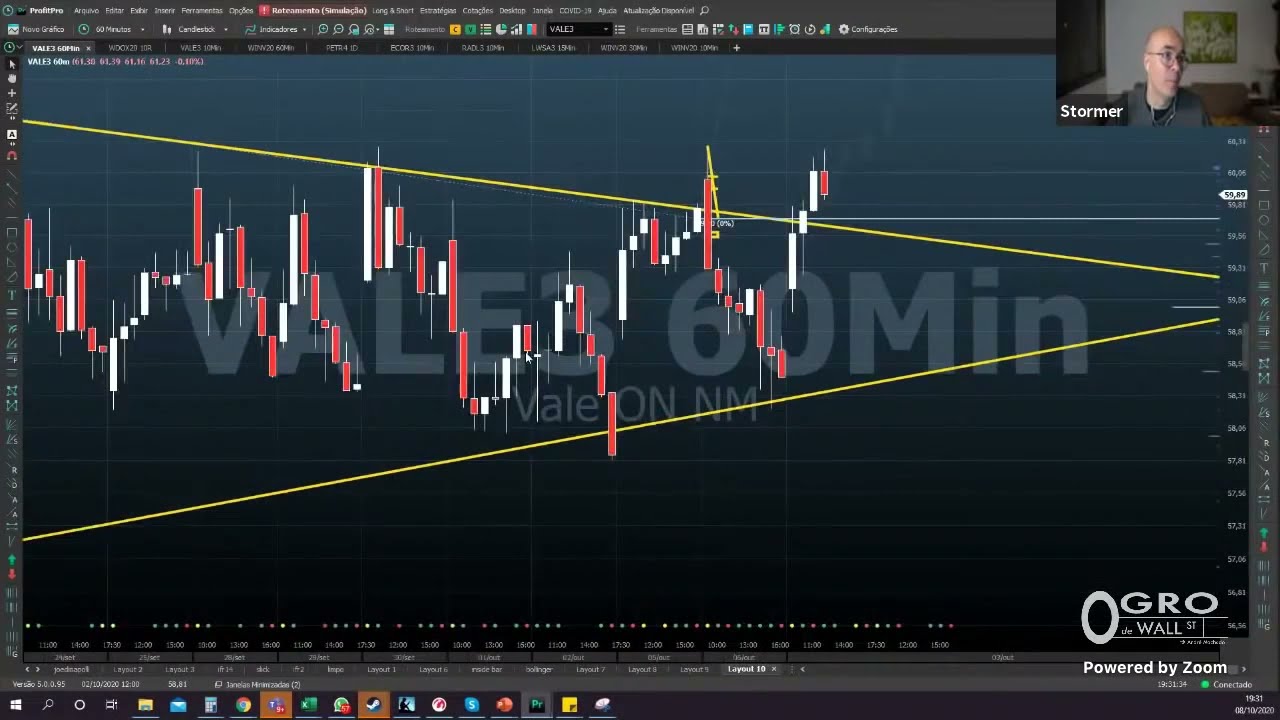Viewport: 1280px width, 720px height.
Task: Click the list icon next to VALE3 box
Action: 620,29
